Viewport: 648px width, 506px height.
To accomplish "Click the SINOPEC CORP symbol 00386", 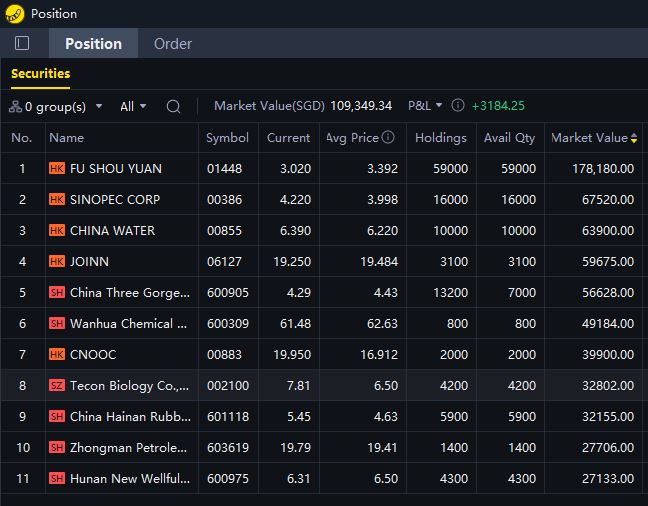I will [224, 199].
